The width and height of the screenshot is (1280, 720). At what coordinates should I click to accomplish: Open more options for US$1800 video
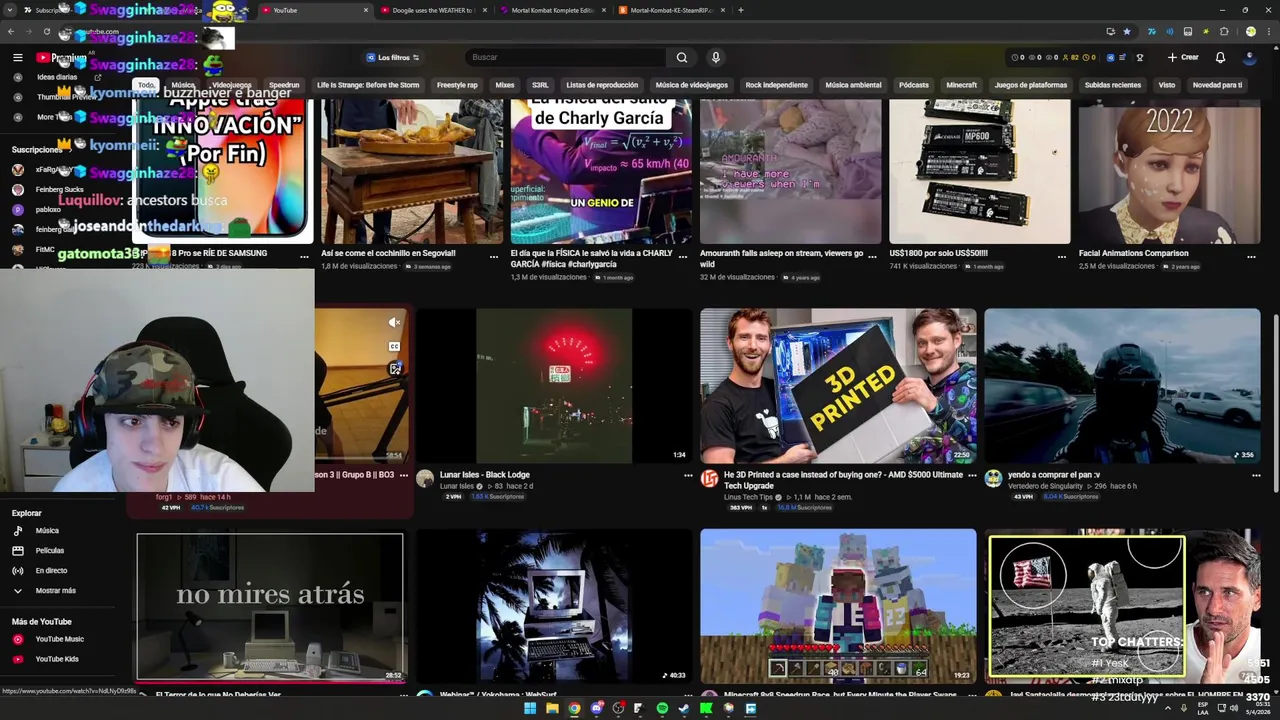coord(1062,256)
